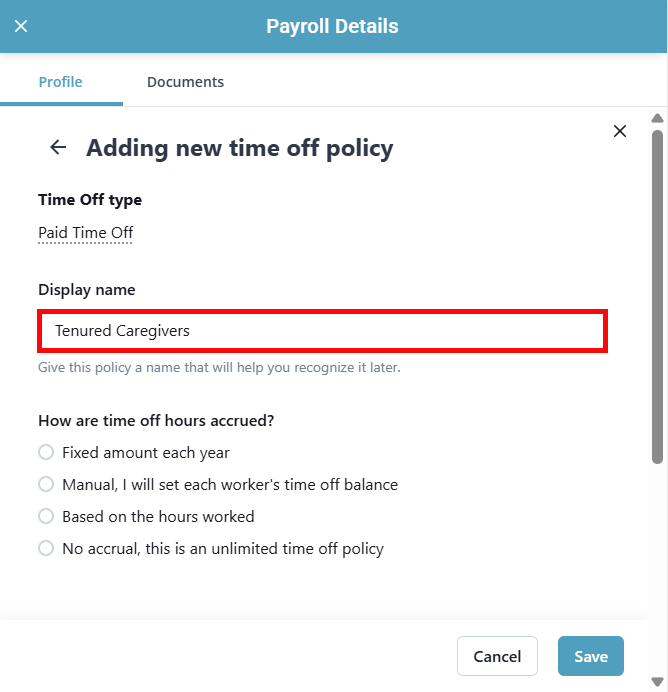Save the new time off policy
The height and width of the screenshot is (692, 668).
pyautogui.click(x=590, y=656)
